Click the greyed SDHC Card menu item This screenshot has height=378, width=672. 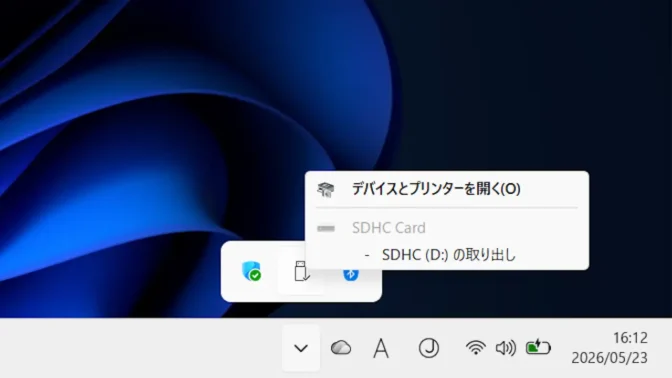tap(447, 228)
